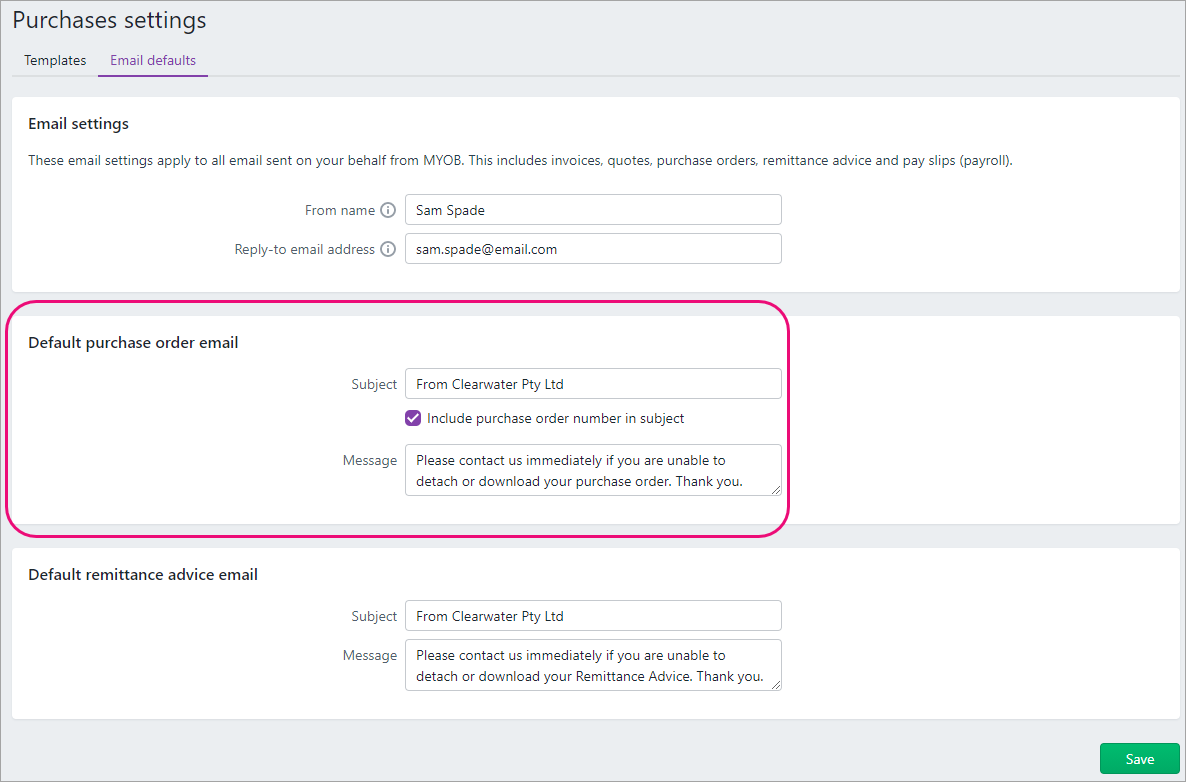Screen dimensions: 1186x782
Task: Grab the purchase order message resize handle
Action: click(x=776, y=490)
